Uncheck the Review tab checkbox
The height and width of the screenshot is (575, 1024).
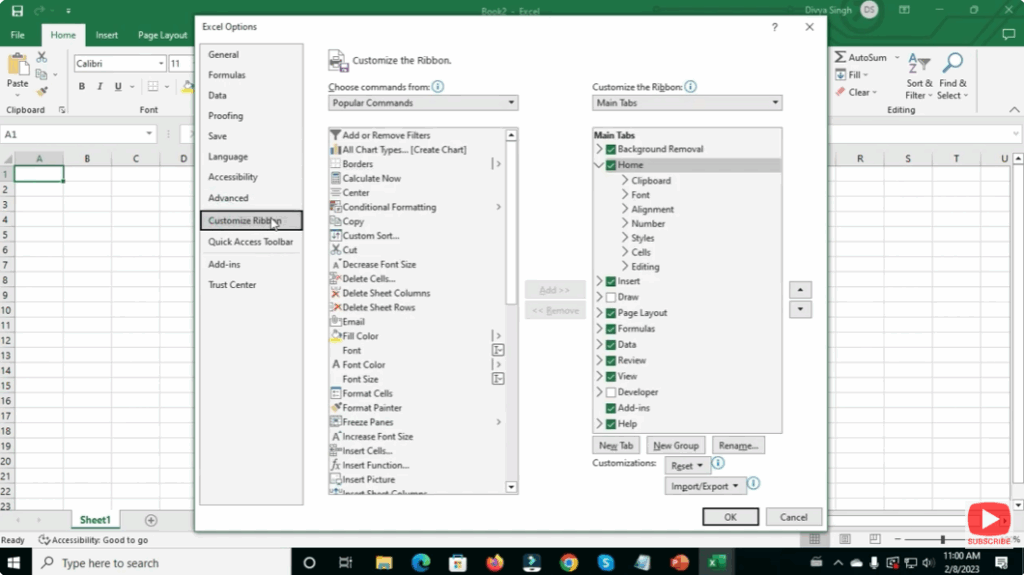coord(611,360)
